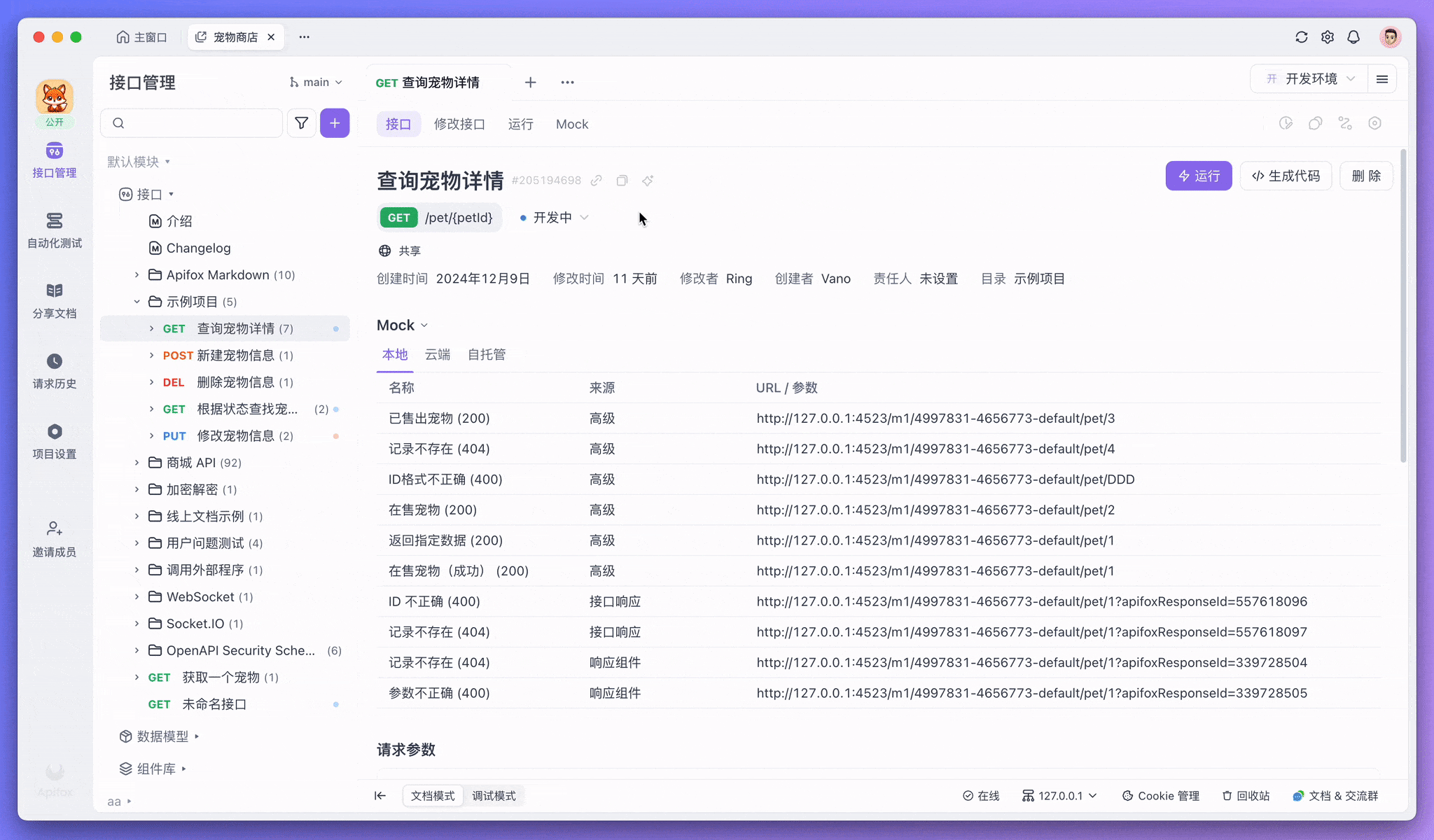The height and width of the screenshot is (840, 1434).
Task: Click the URL ending in pet/DDD
Action: 945,479
